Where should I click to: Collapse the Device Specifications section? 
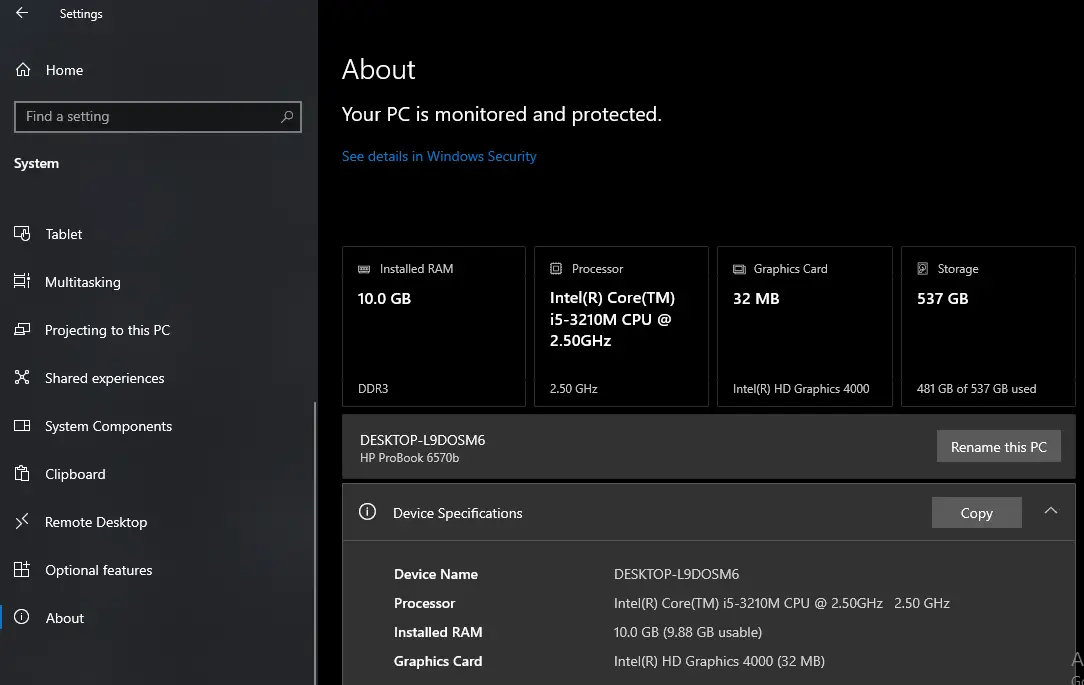coord(1050,511)
